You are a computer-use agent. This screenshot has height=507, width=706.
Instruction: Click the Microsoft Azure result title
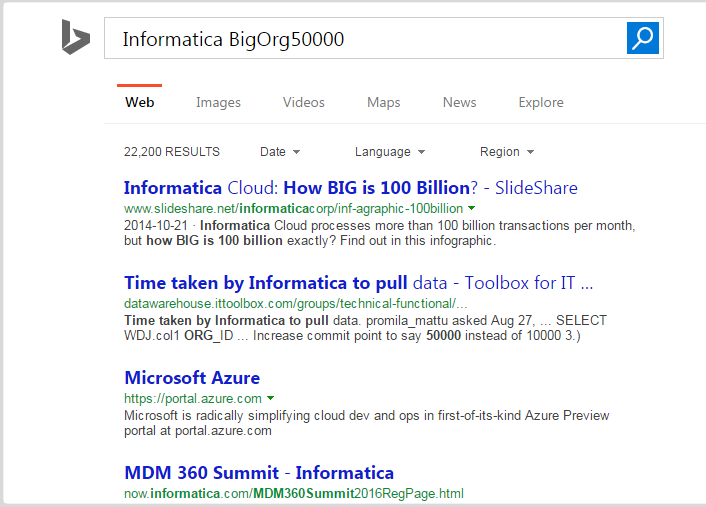coord(192,378)
